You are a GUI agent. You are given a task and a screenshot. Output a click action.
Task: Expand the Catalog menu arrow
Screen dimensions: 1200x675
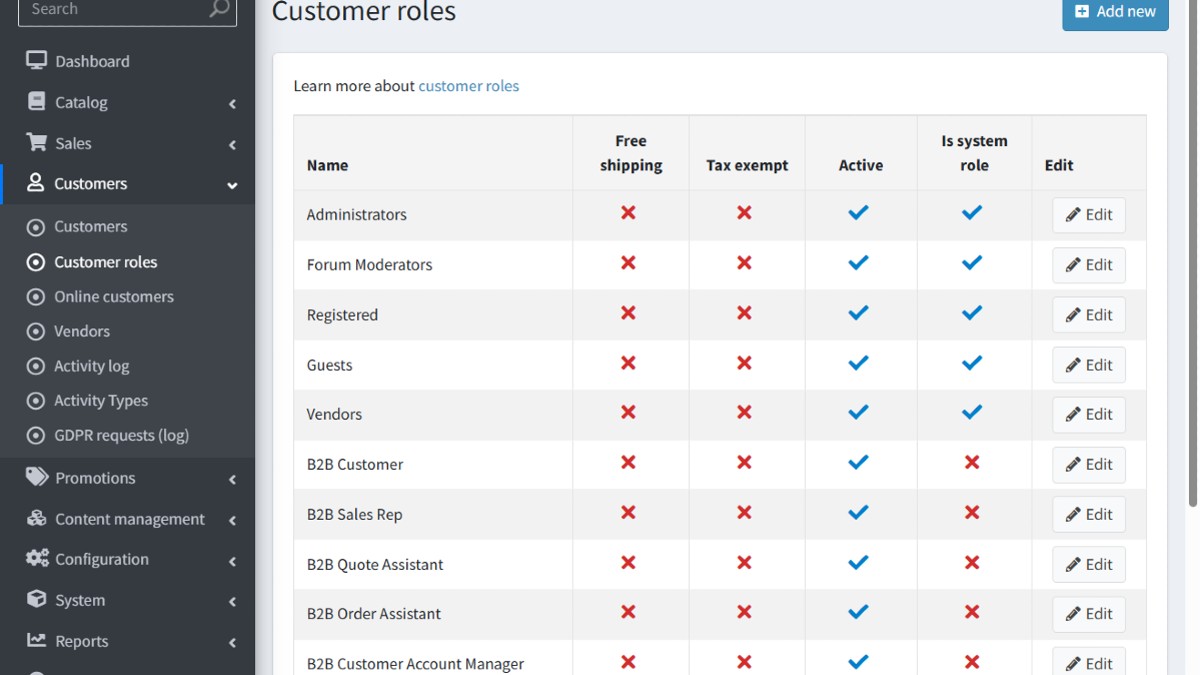tap(232, 104)
